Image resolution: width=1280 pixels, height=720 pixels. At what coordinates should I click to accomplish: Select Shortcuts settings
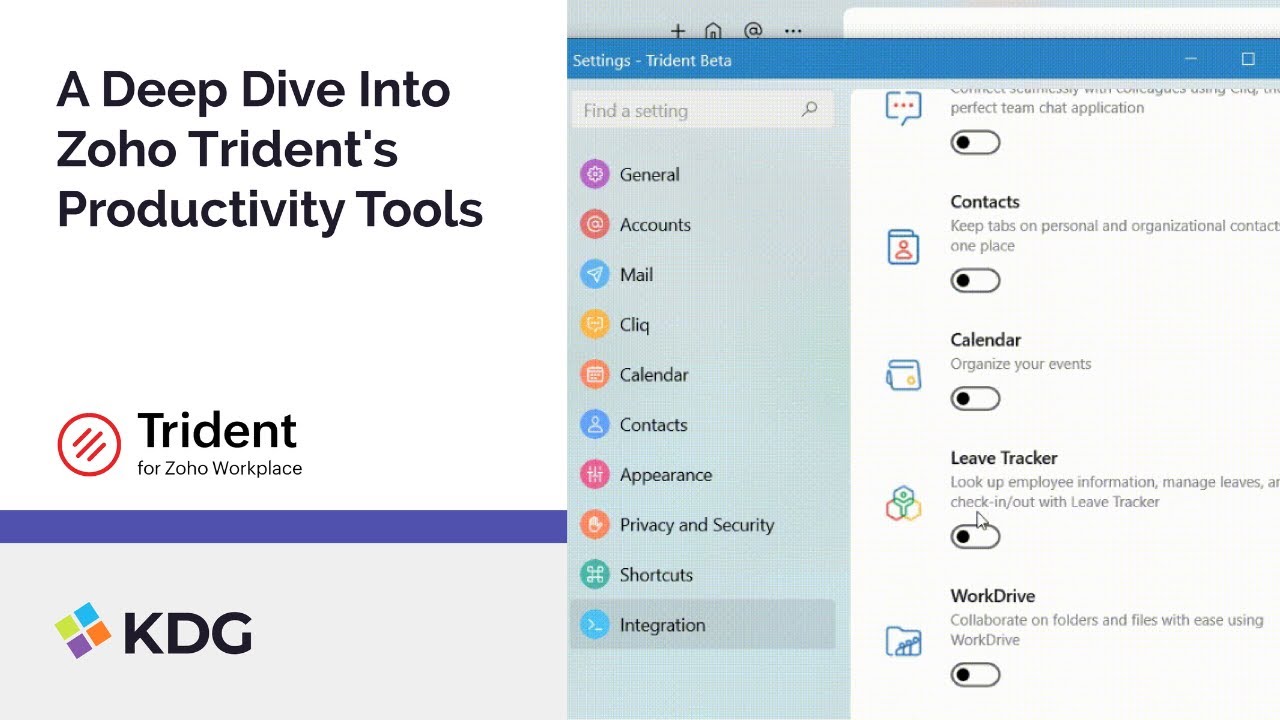coord(702,574)
